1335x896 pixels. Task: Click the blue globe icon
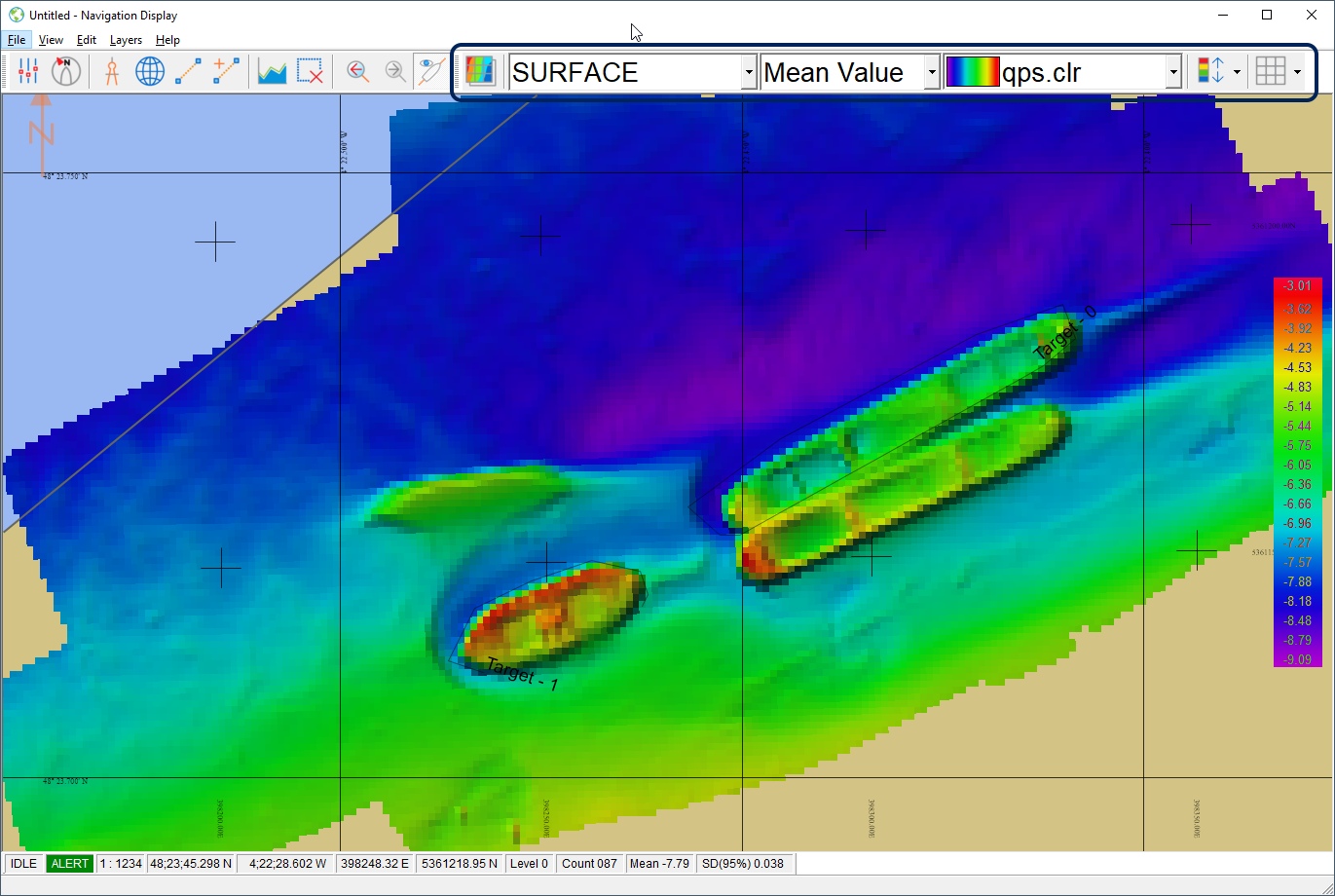(150, 71)
